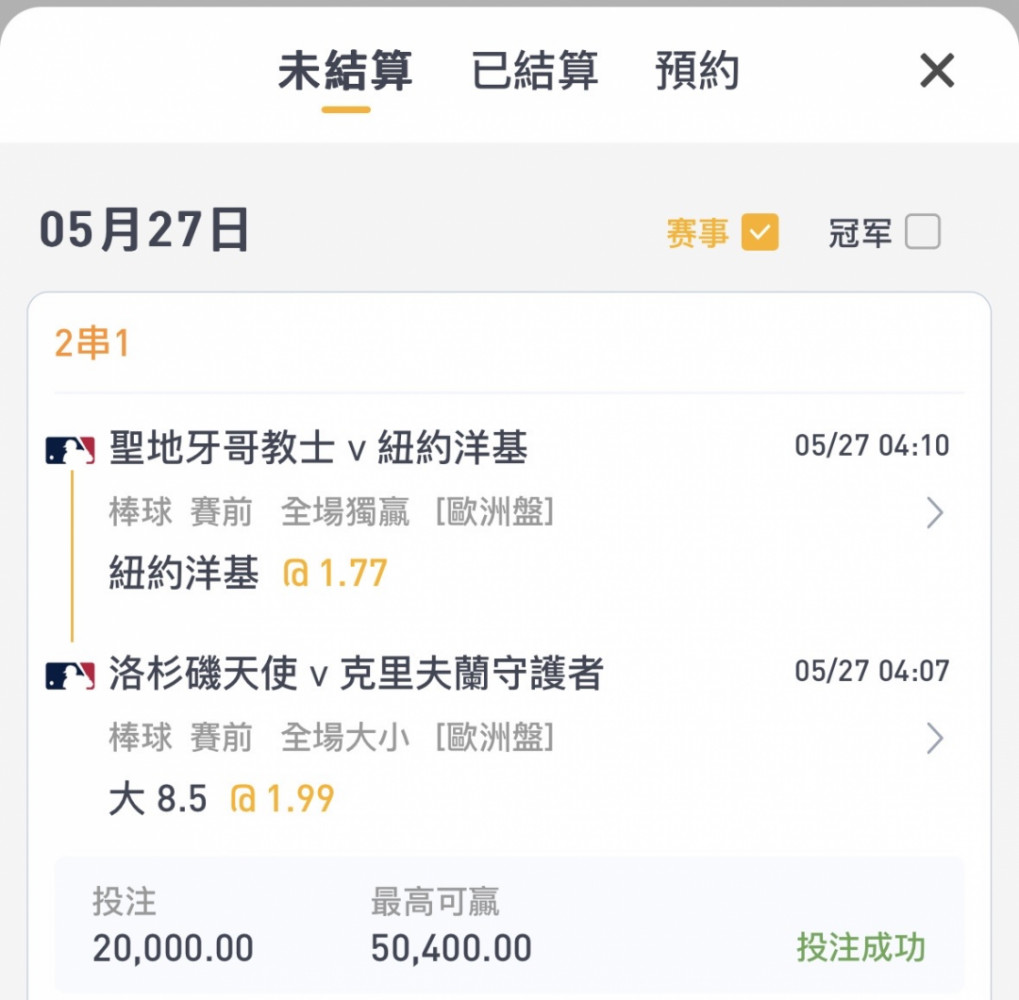Image resolution: width=1019 pixels, height=1000 pixels.
Task: Open 聖地牙哥教士 v 紐約洋基 match
Action: (x=318, y=448)
